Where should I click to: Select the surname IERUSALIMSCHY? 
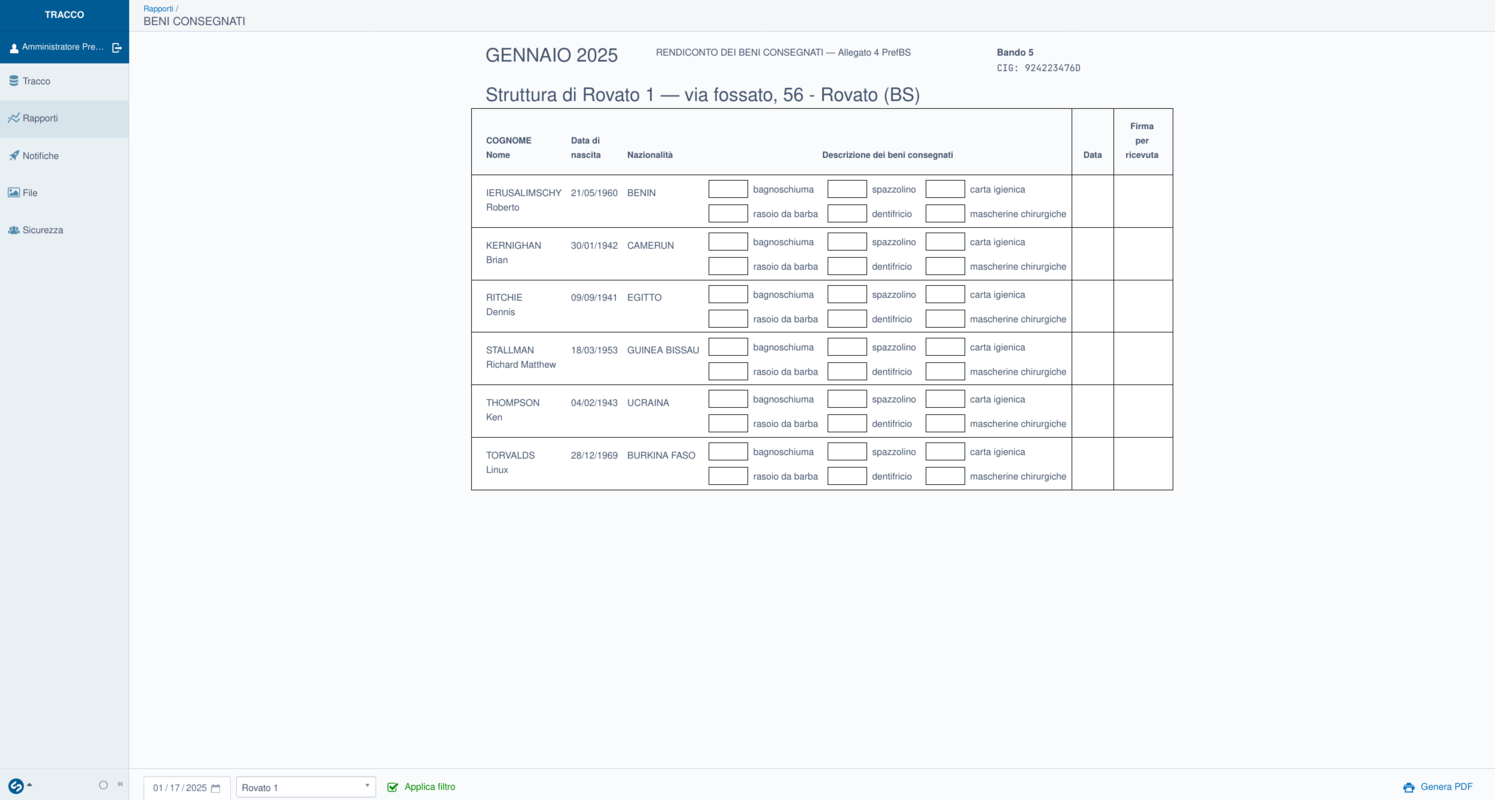tap(524, 193)
